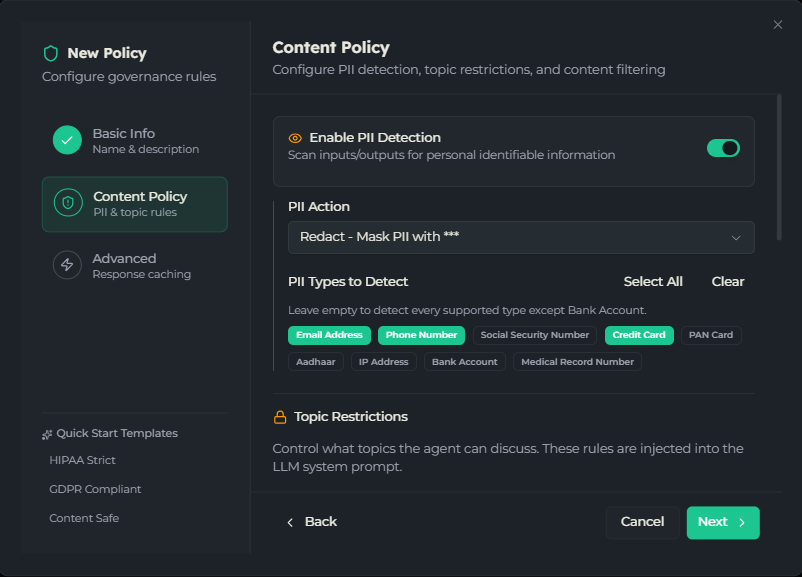
Task: Click the New Policy shield icon
Action: pos(51,53)
